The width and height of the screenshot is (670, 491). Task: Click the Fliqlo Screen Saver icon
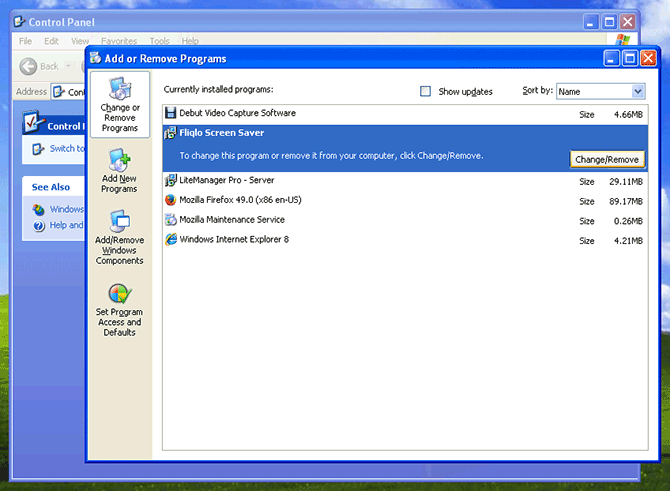(x=170, y=133)
